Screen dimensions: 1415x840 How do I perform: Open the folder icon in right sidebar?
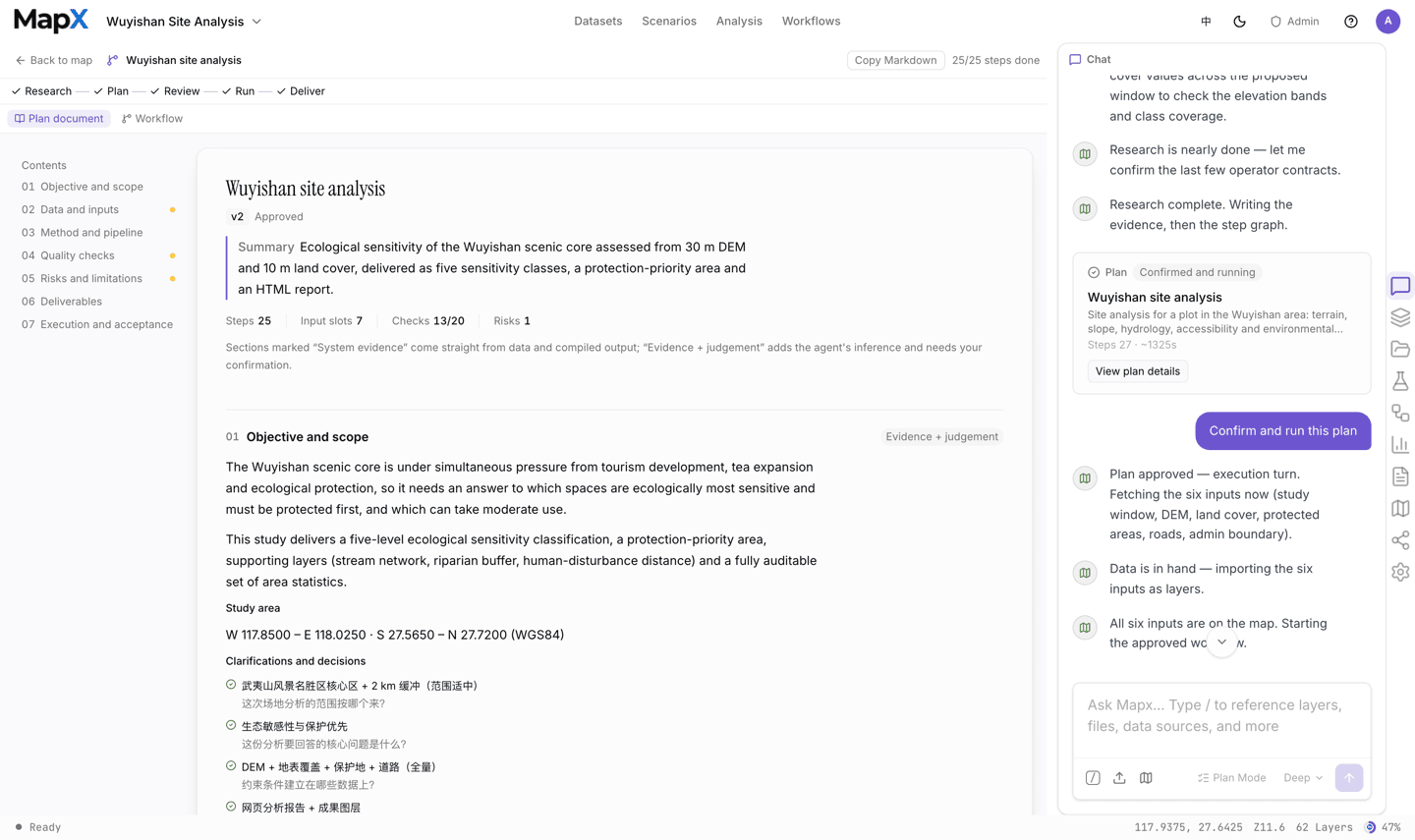[1400, 349]
